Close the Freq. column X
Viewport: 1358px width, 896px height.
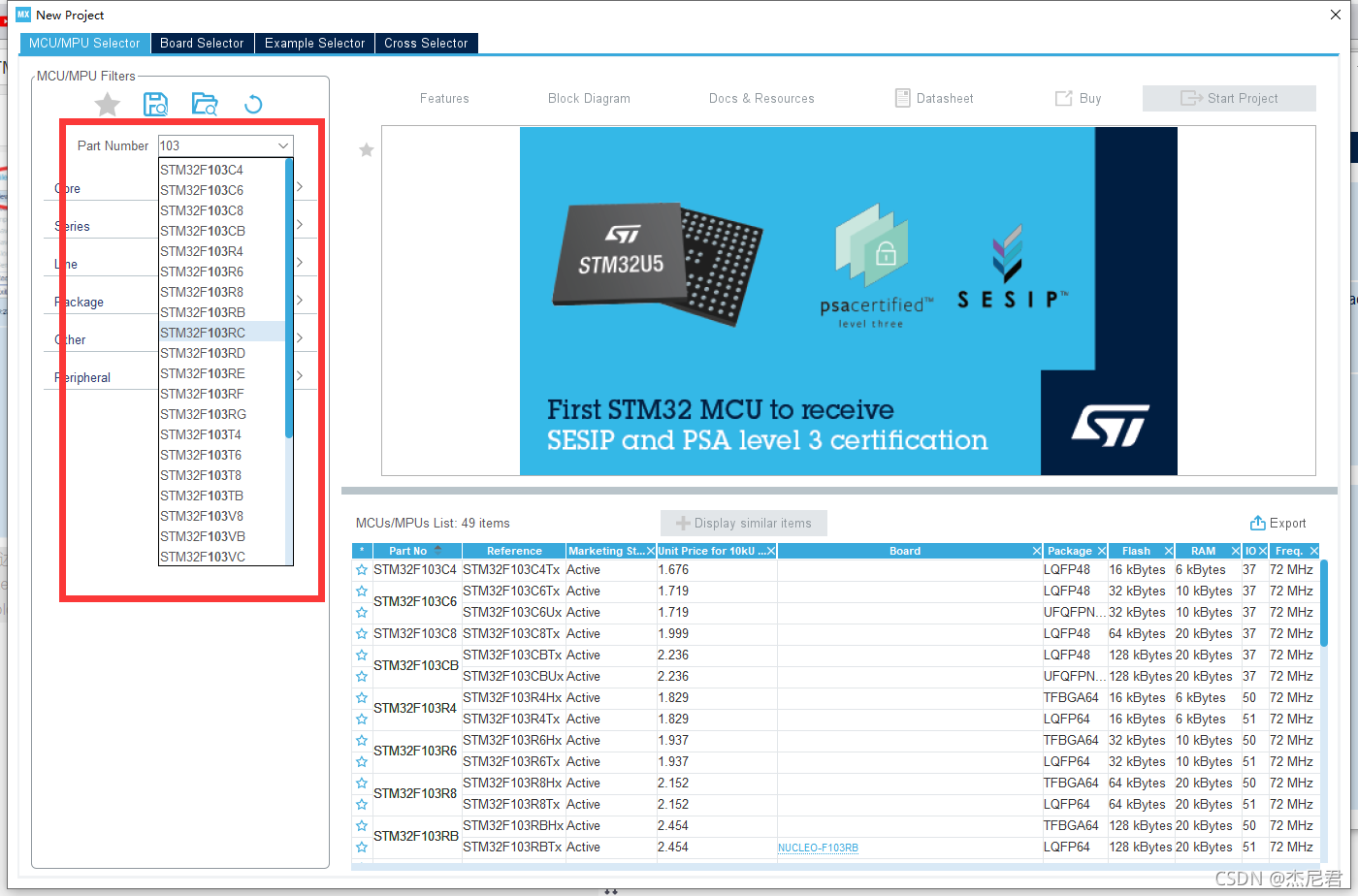(1313, 551)
